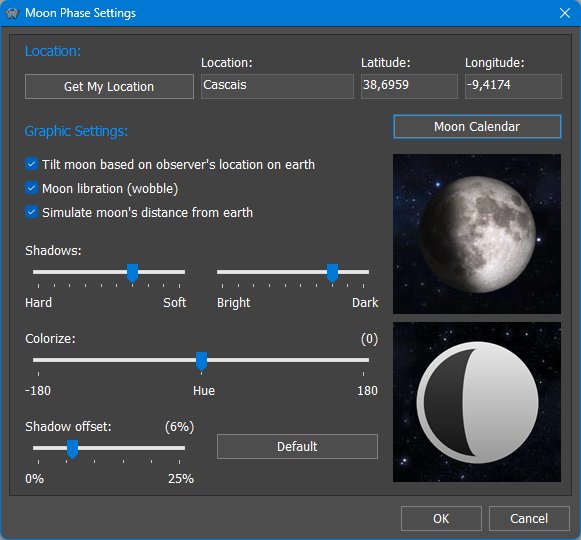
Task: Click the Get My Location button
Action: (109, 87)
